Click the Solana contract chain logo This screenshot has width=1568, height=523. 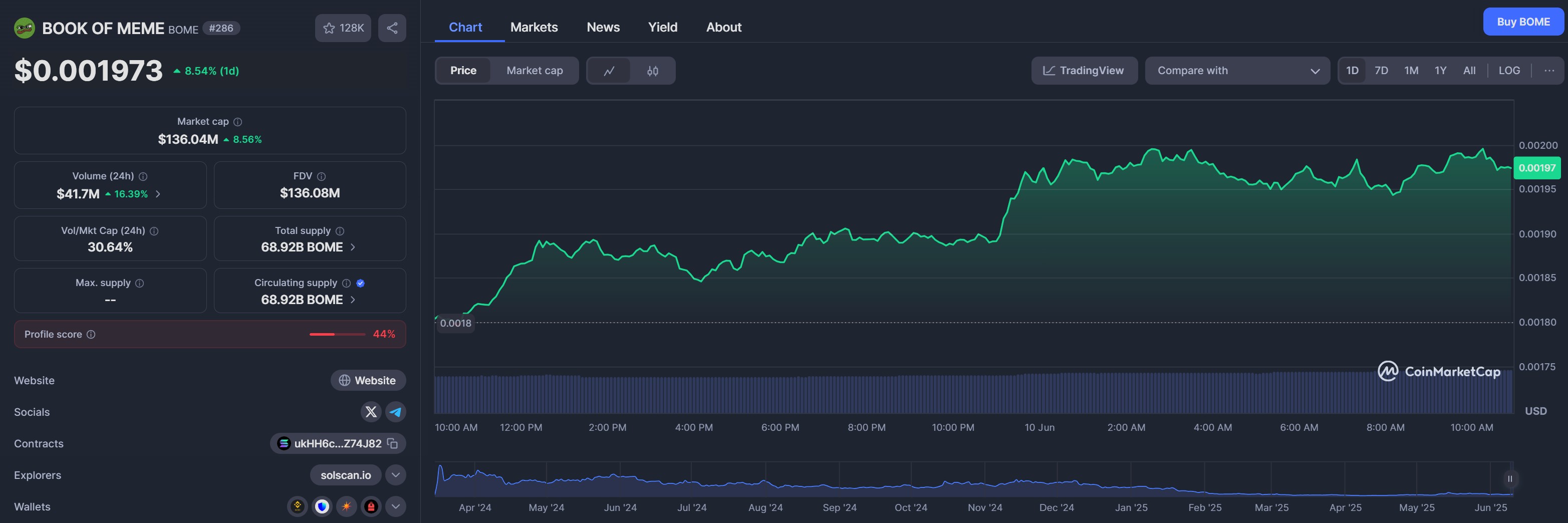tap(284, 443)
